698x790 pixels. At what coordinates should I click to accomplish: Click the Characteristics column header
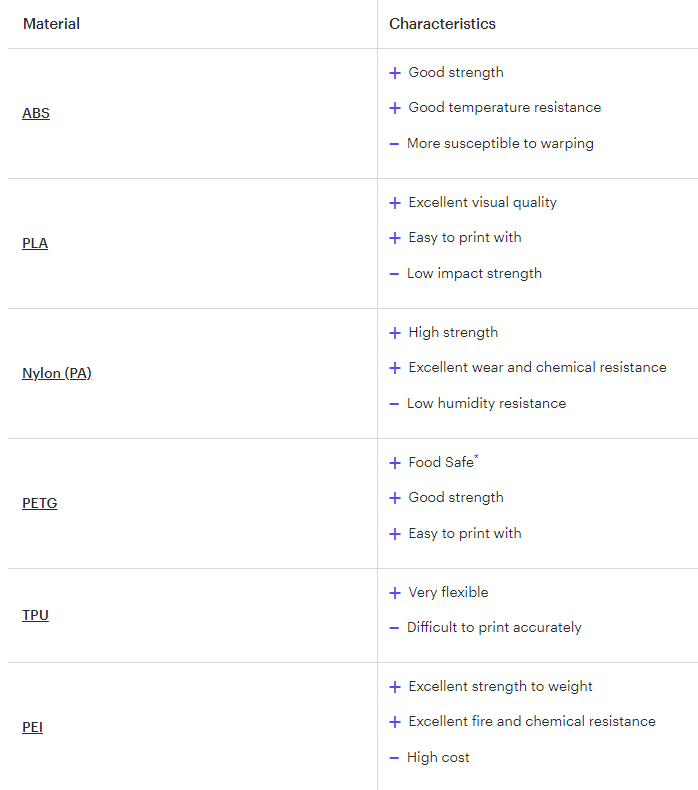pos(442,24)
